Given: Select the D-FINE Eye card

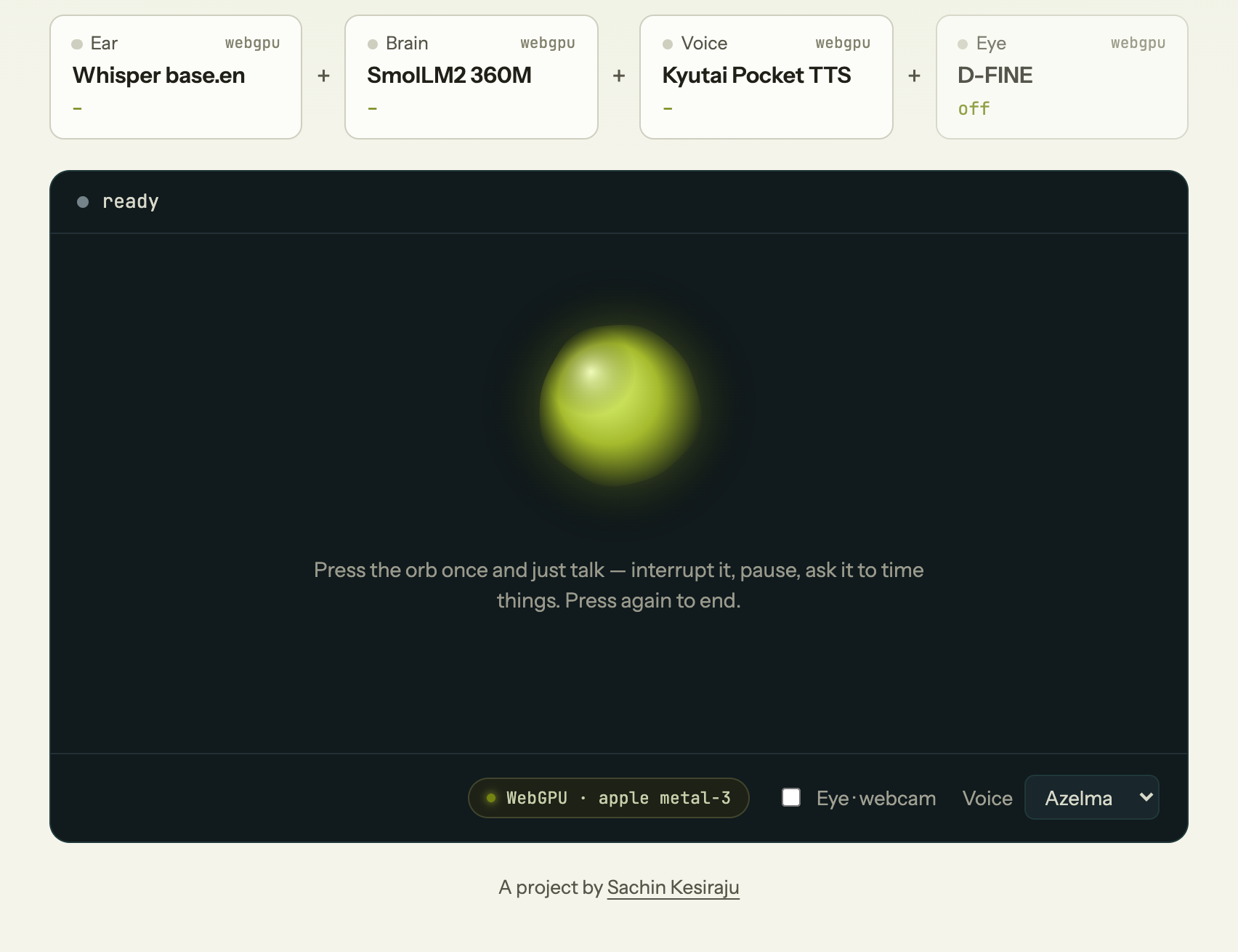Looking at the screenshot, I should click(1061, 77).
